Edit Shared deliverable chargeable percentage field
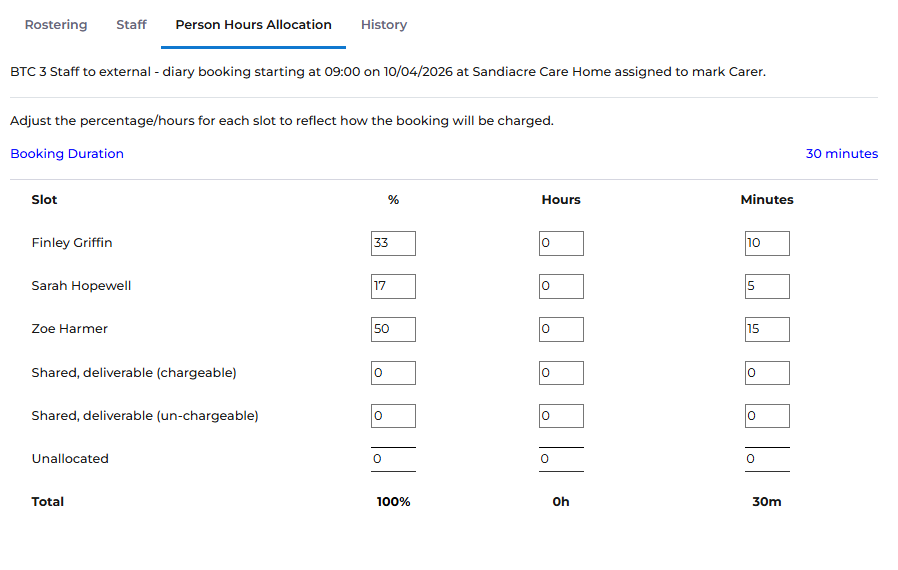Screen dimensions: 898x570 (393, 373)
